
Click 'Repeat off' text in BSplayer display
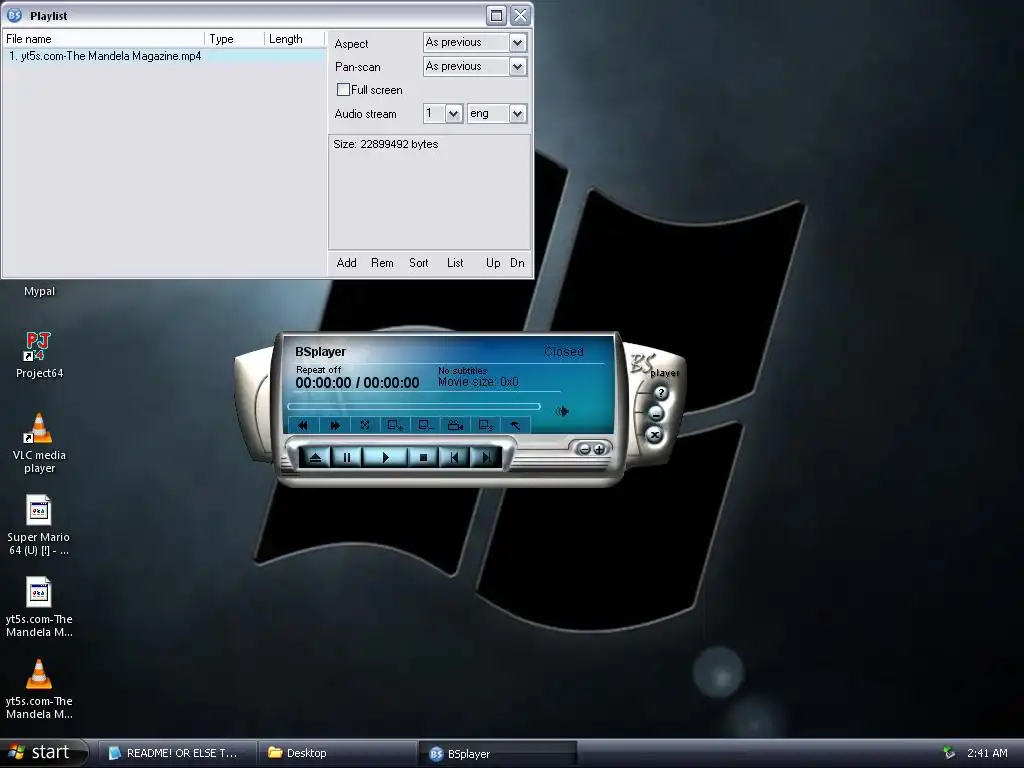318,370
